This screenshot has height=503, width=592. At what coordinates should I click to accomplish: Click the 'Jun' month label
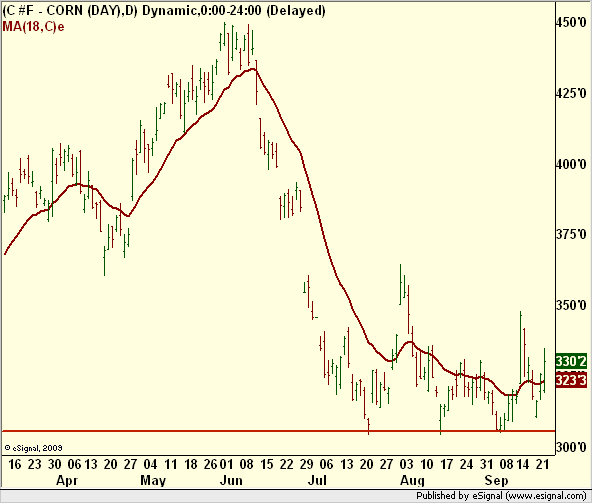coord(231,481)
